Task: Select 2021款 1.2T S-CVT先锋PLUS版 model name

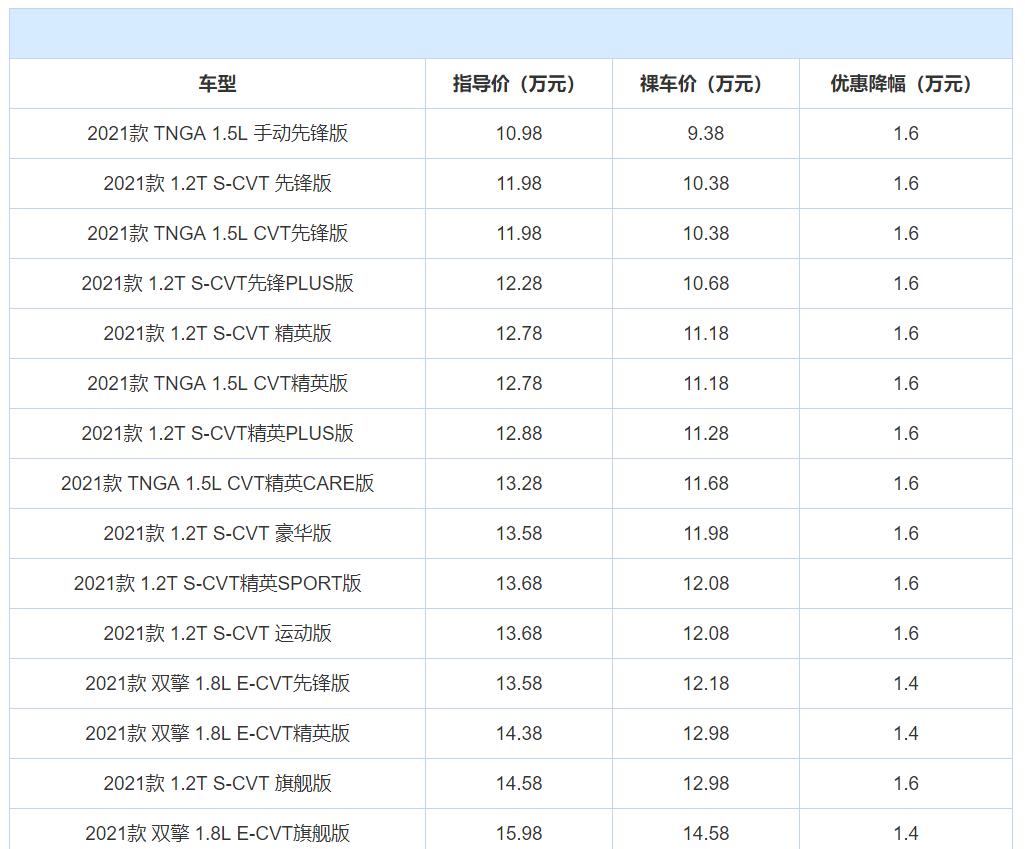Action: pyautogui.click(x=217, y=284)
